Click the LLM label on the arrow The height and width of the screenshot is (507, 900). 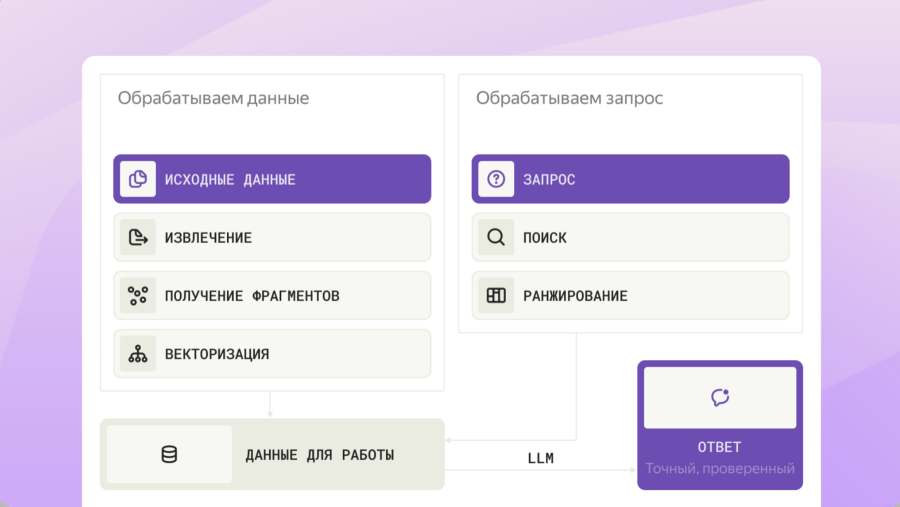click(541, 458)
